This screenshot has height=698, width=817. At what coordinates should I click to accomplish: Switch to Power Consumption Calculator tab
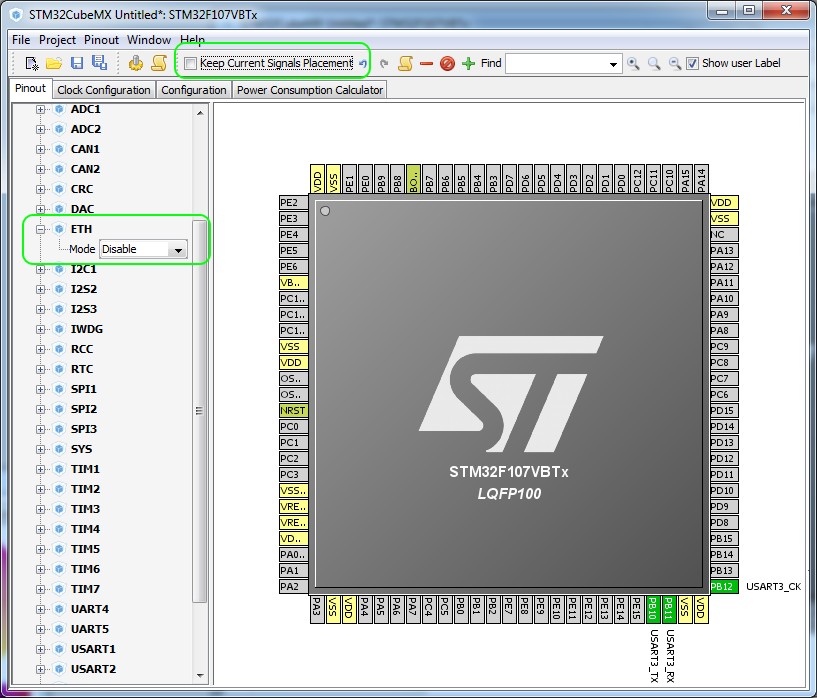pos(310,90)
